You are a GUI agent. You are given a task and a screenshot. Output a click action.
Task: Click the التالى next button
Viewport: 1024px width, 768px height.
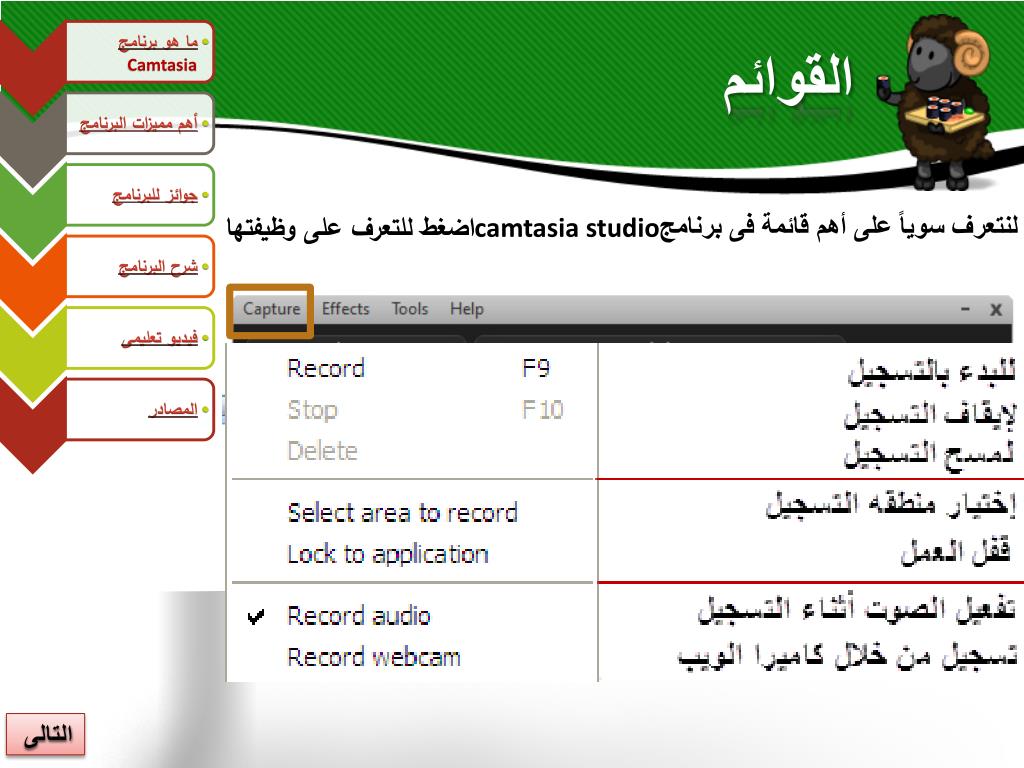pyautogui.click(x=46, y=735)
